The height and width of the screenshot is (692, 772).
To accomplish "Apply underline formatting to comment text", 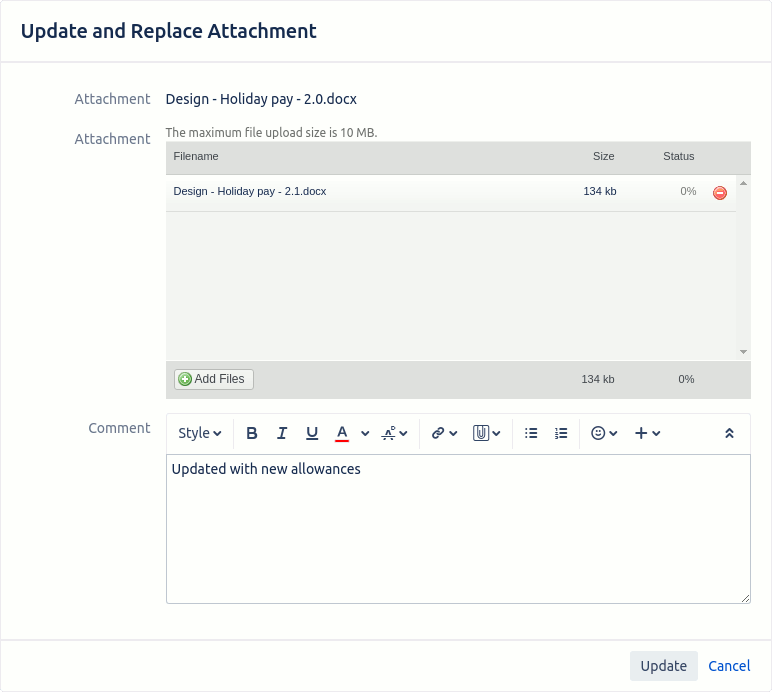I will pyautogui.click(x=312, y=433).
